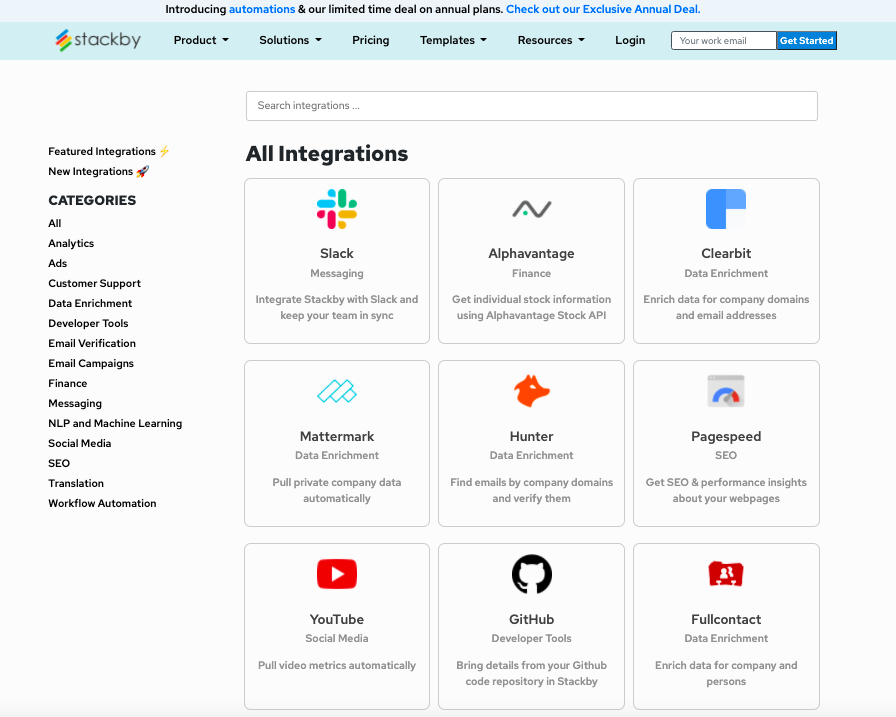The height and width of the screenshot is (717, 896).
Task: Click 'Pull private company data' description
Action: (337, 490)
